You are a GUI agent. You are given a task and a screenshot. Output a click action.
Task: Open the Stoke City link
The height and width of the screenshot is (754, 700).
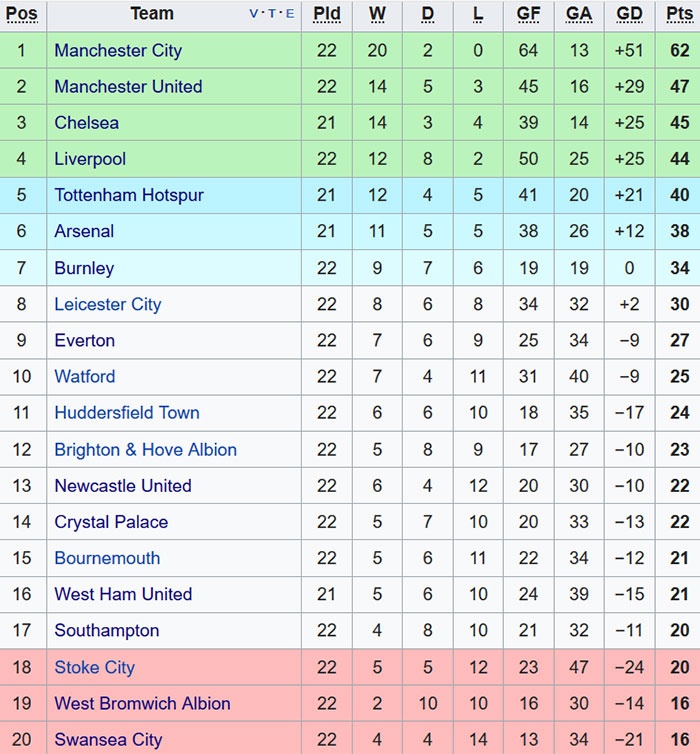pyautogui.click(x=94, y=667)
